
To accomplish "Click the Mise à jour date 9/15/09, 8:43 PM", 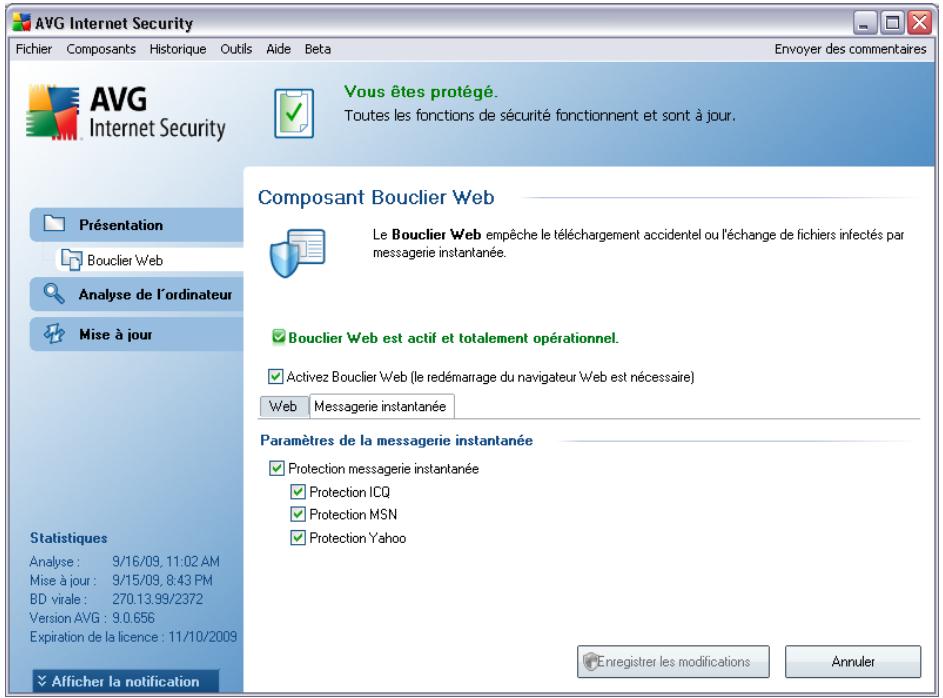I will pyautogui.click(x=162, y=580).
